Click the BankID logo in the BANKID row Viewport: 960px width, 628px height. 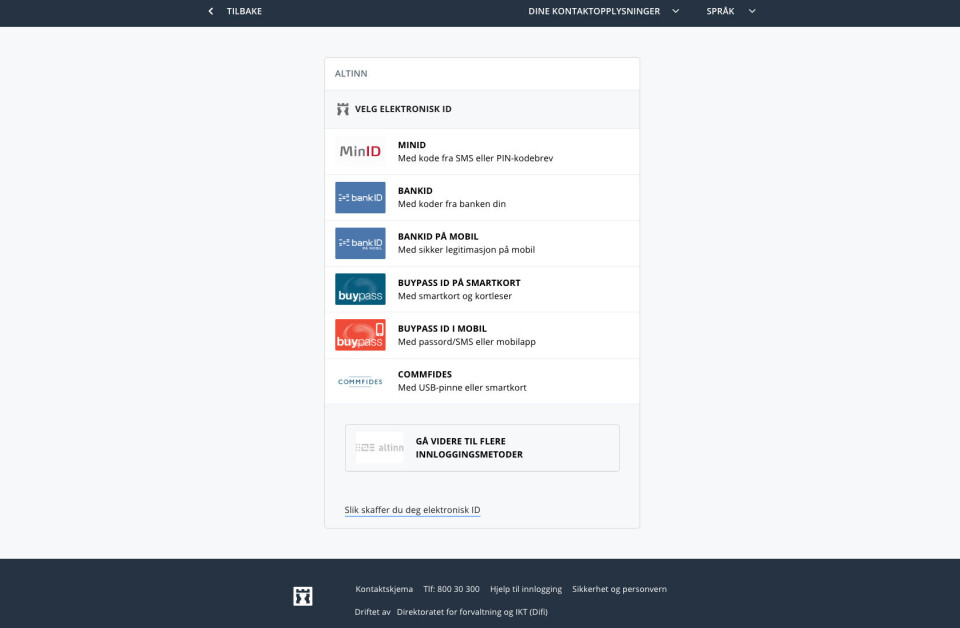pos(360,197)
